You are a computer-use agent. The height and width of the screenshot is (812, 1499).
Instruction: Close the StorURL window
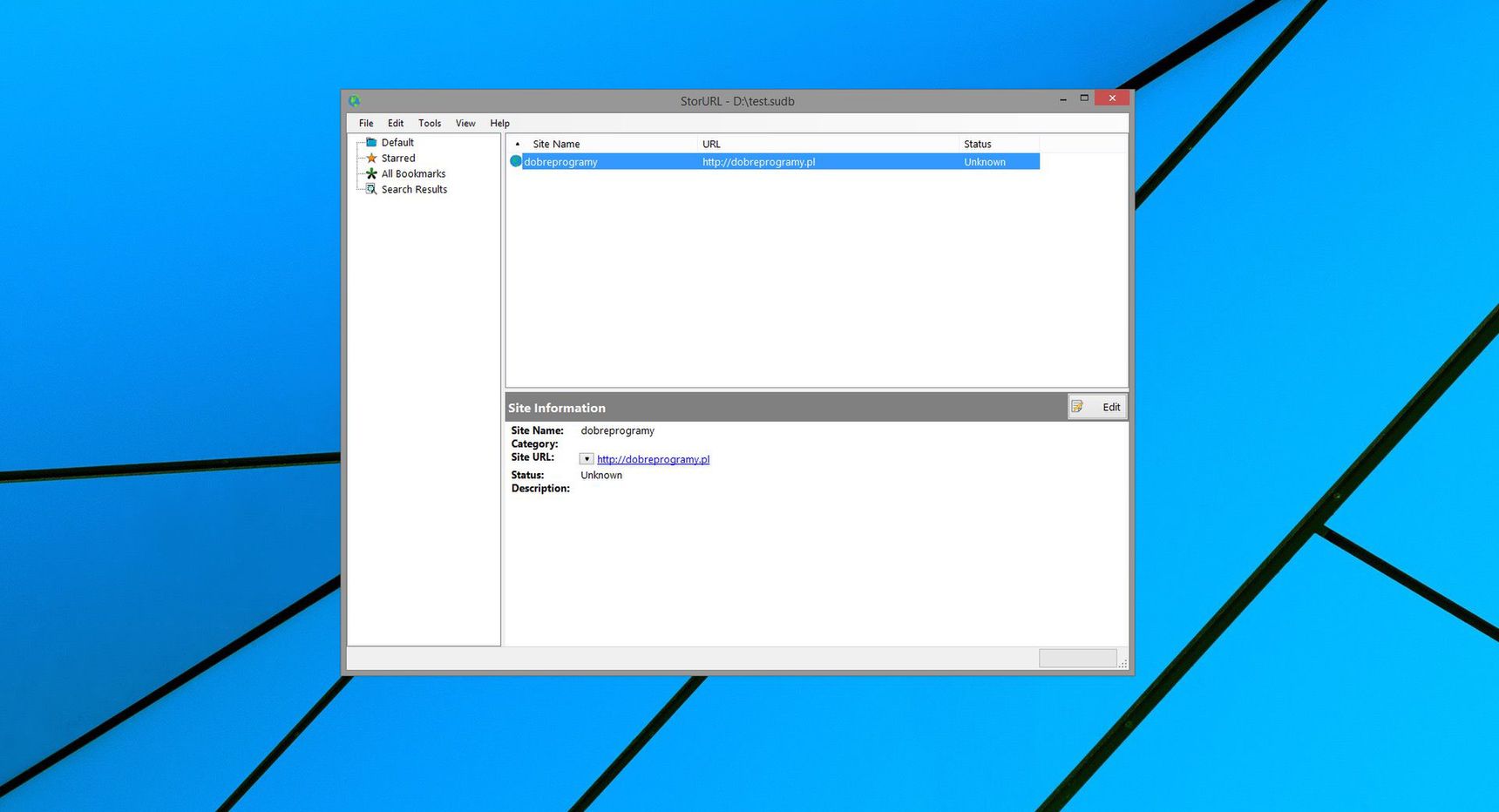tap(1112, 98)
